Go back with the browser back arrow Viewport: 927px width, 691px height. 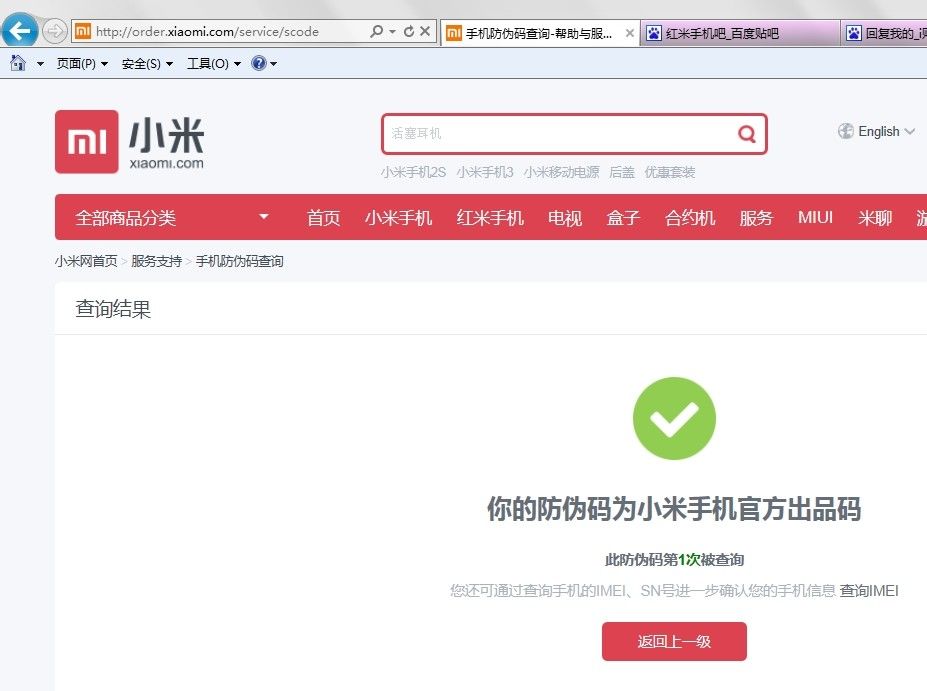coord(18,30)
